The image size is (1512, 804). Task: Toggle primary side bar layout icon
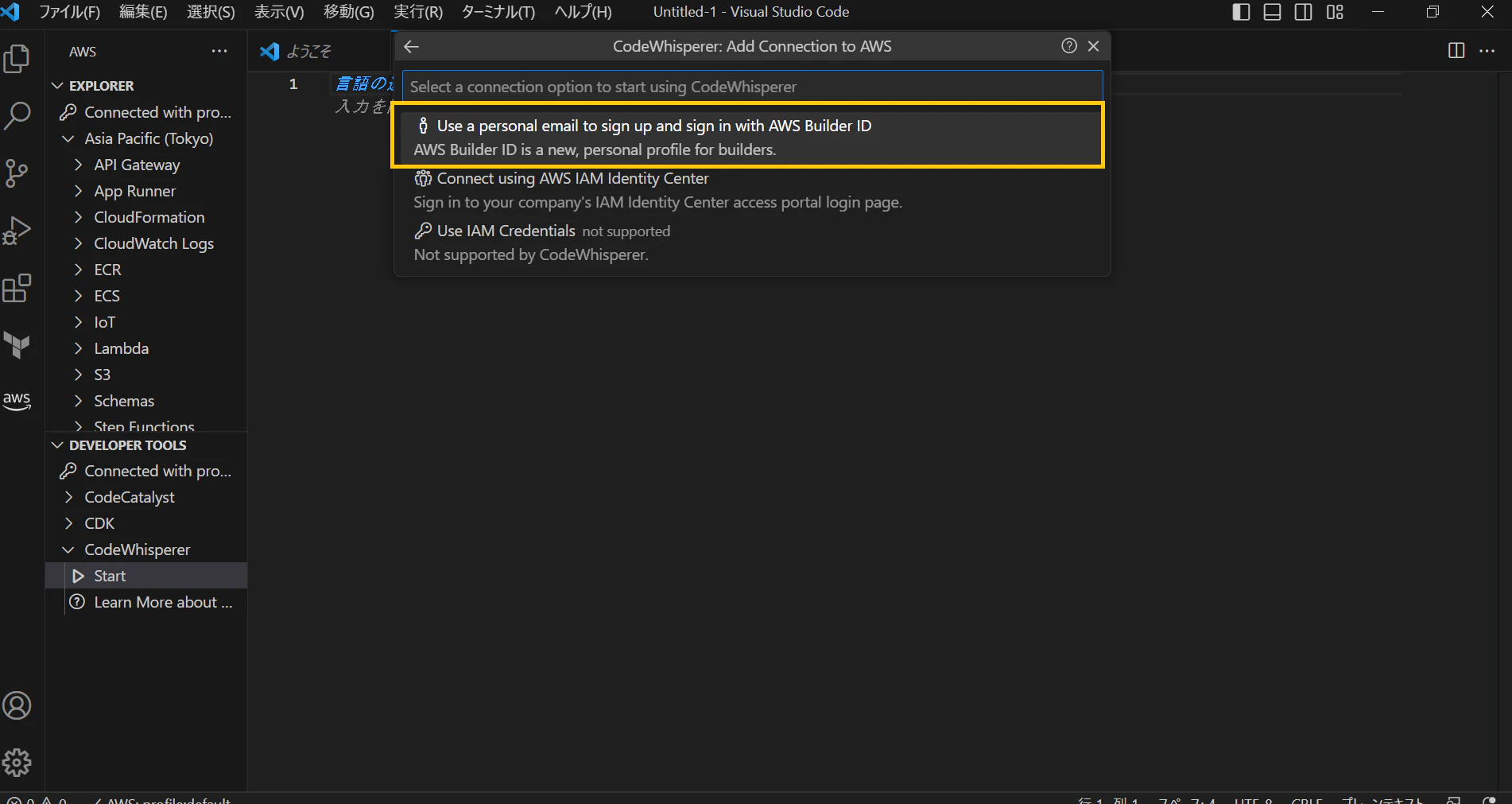point(1241,12)
